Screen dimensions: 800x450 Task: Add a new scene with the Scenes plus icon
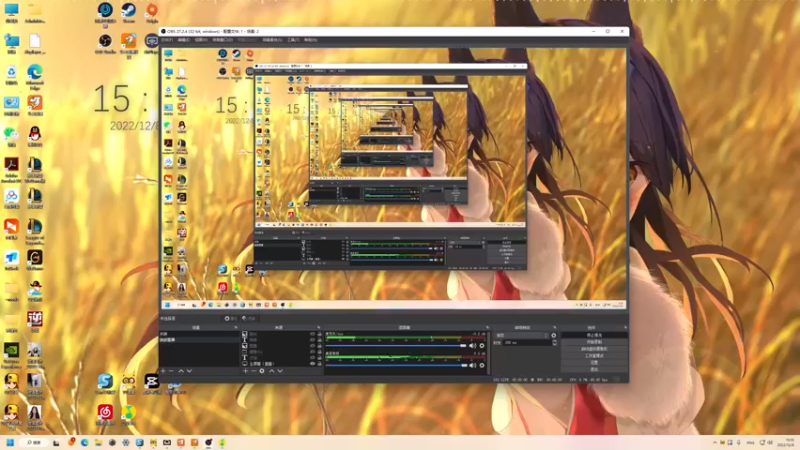coord(163,371)
